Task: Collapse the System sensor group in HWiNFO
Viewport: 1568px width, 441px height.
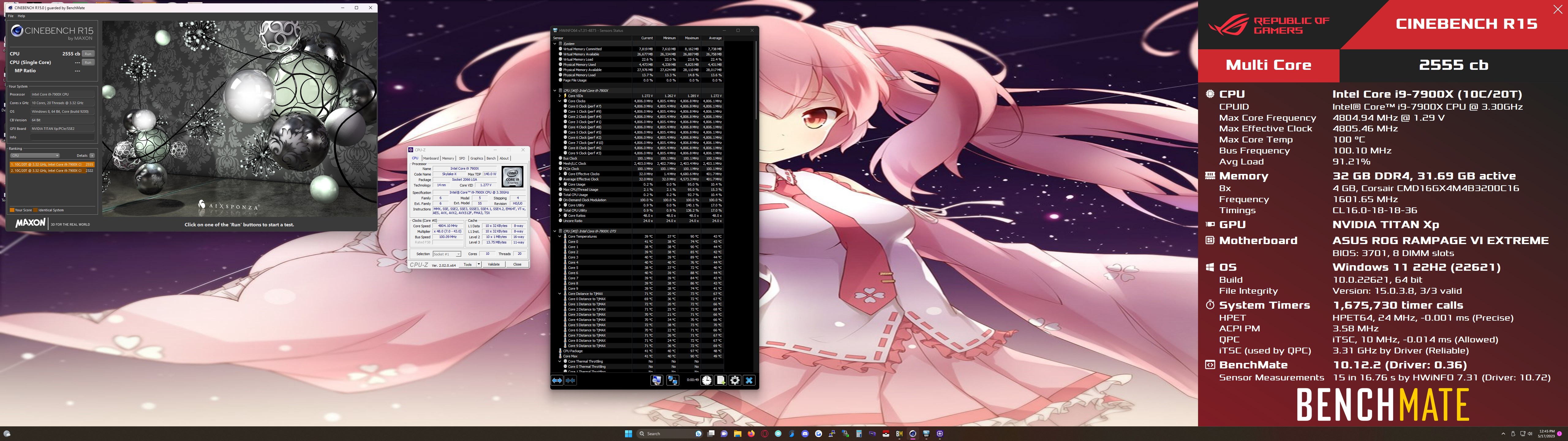Action: [555, 44]
